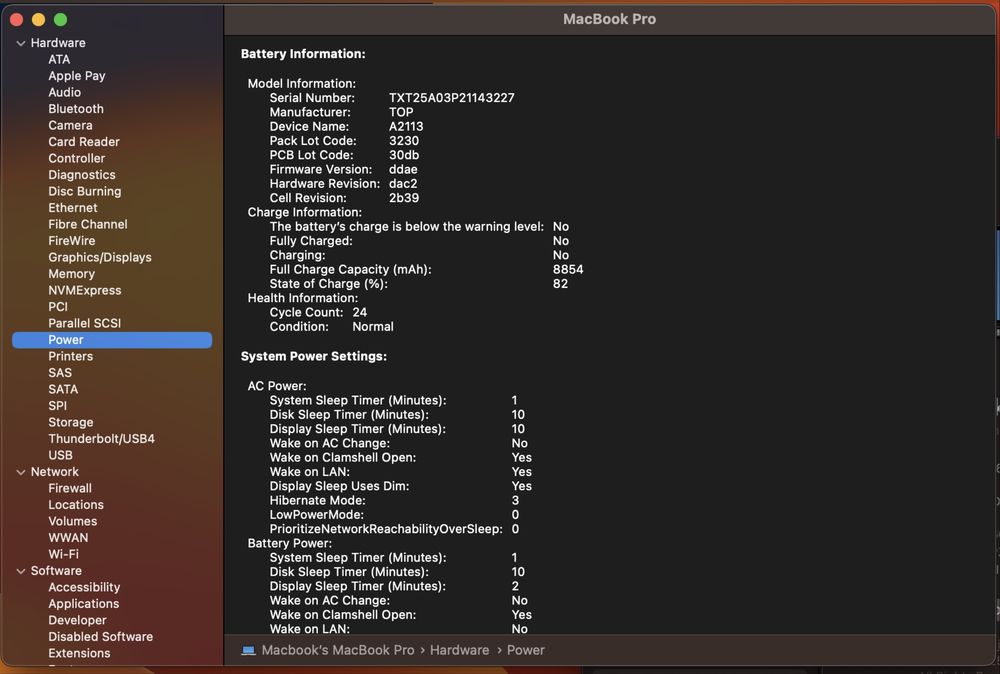The height and width of the screenshot is (674, 1000).
Task: Select Firewall under Network
Action: pyautogui.click(x=70, y=488)
